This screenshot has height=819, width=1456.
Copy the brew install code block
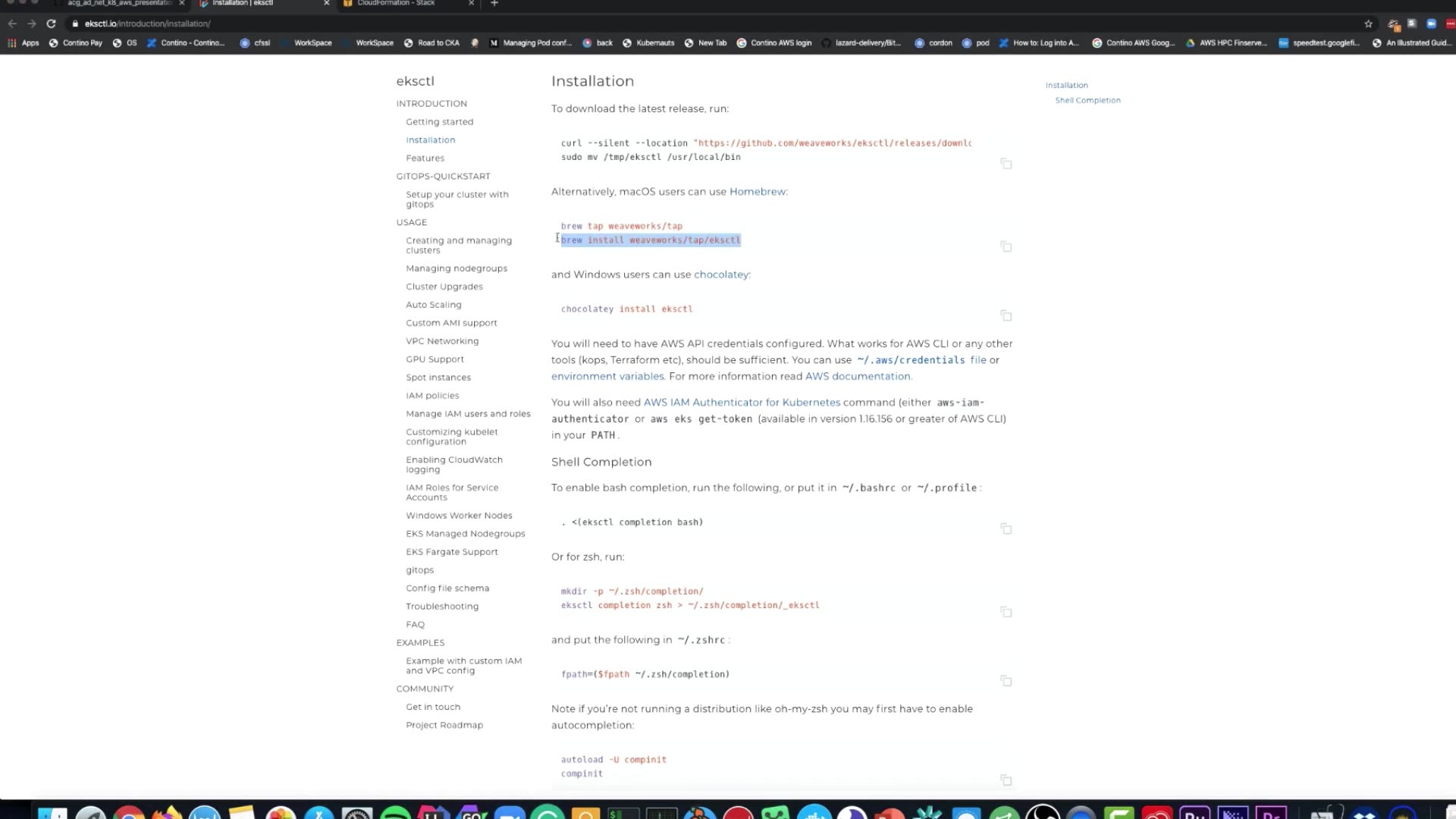pyautogui.click(x=1006, y=246)
